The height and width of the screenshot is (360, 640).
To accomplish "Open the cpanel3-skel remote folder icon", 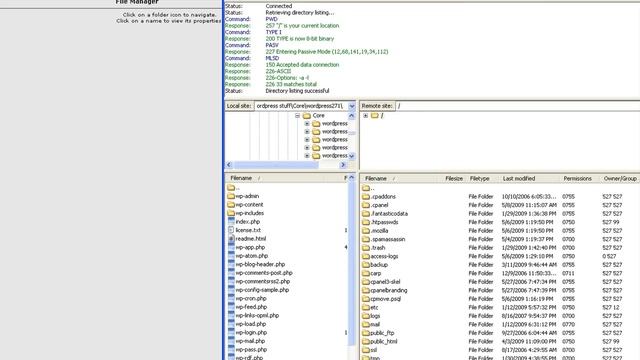I will point(366,282).
